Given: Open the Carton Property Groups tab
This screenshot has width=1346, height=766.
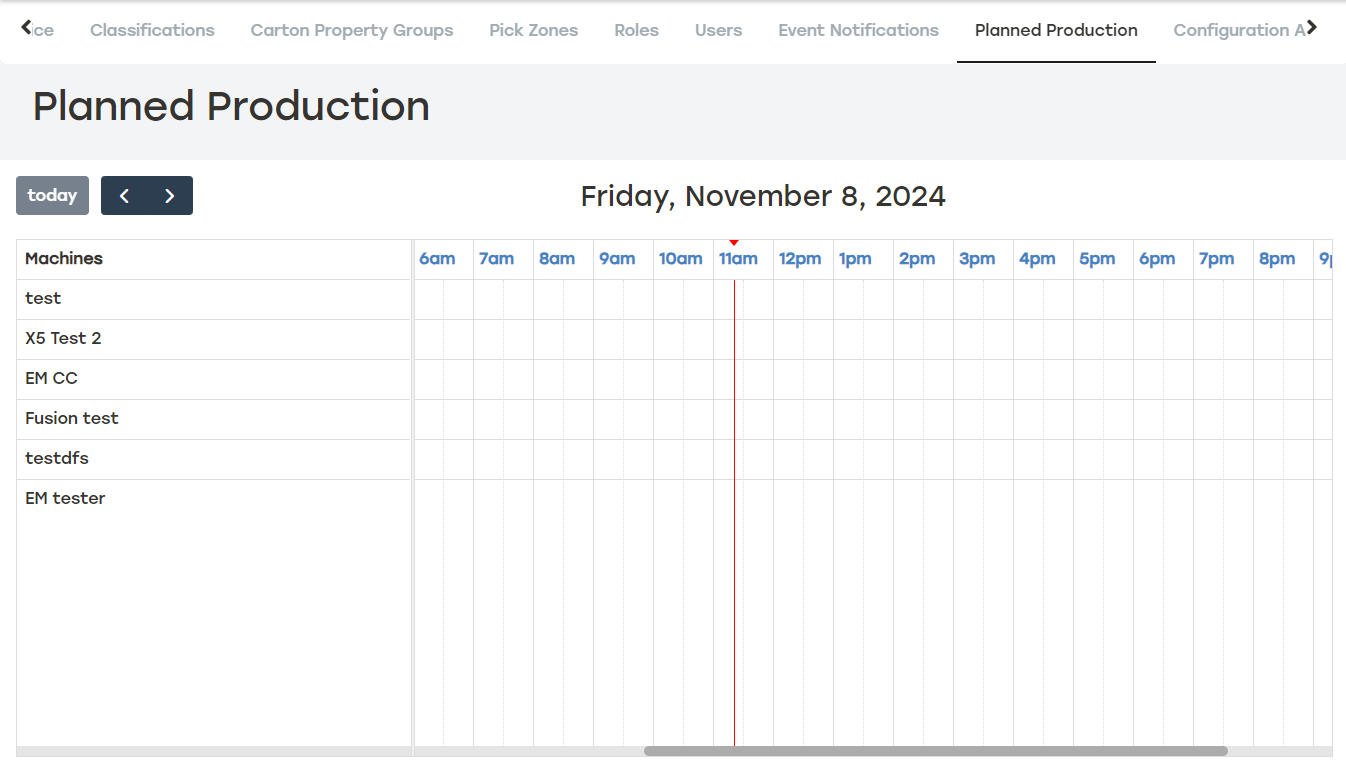Looking at the screenshot, I should [x=351, y=30].
